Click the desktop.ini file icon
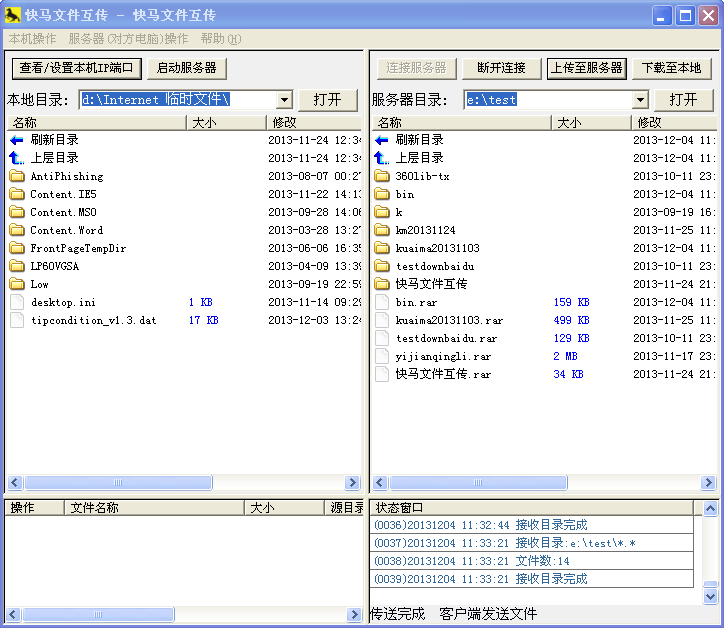 pos(16,302)
